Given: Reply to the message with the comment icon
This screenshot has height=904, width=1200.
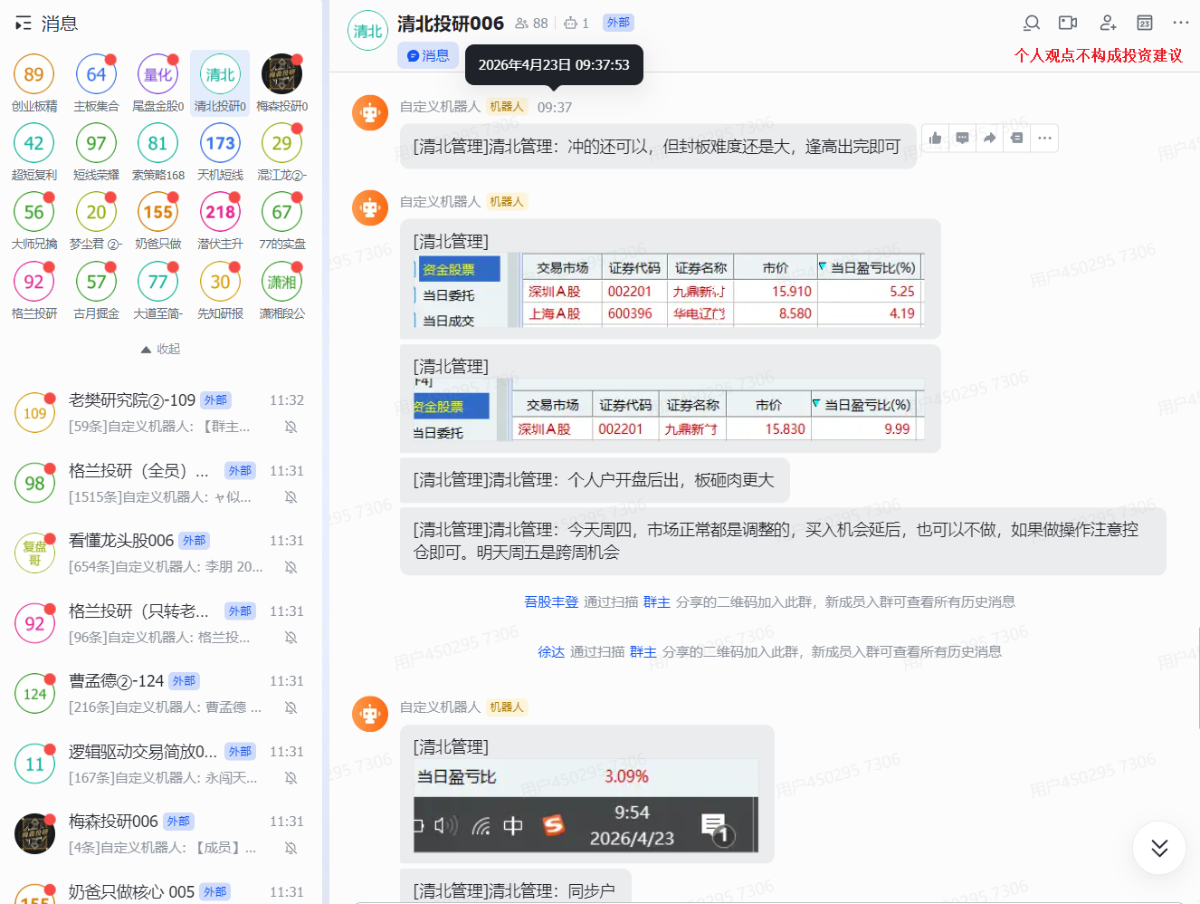Looking at the screenshot, I should [962, 138].
